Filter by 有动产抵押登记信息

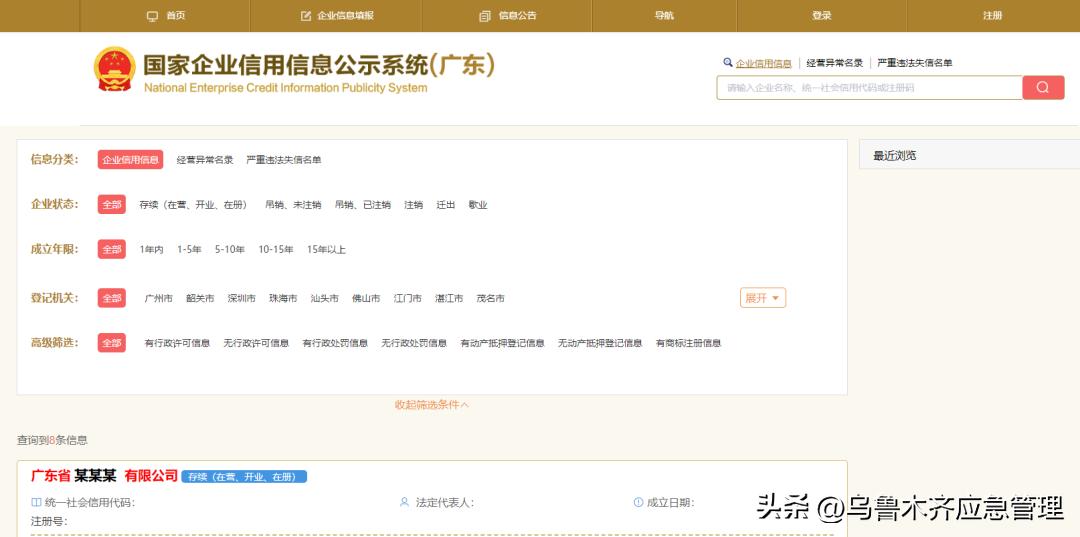pos(502,343)
